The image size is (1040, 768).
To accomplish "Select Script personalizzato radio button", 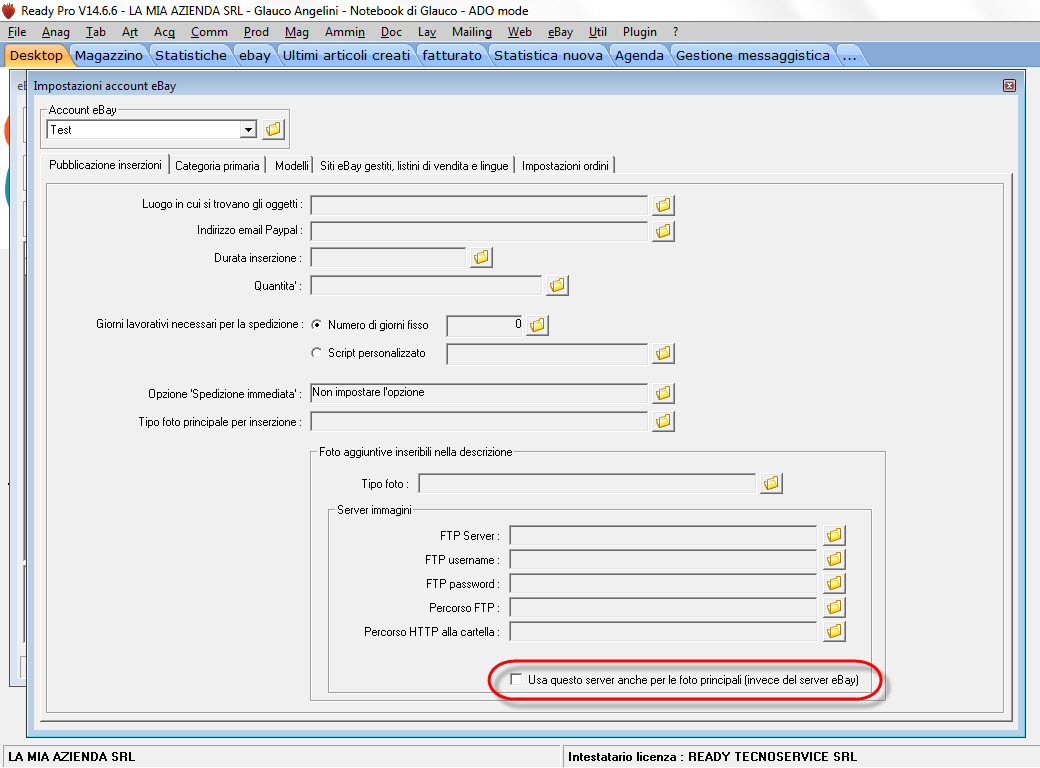I will click(317, 353).
